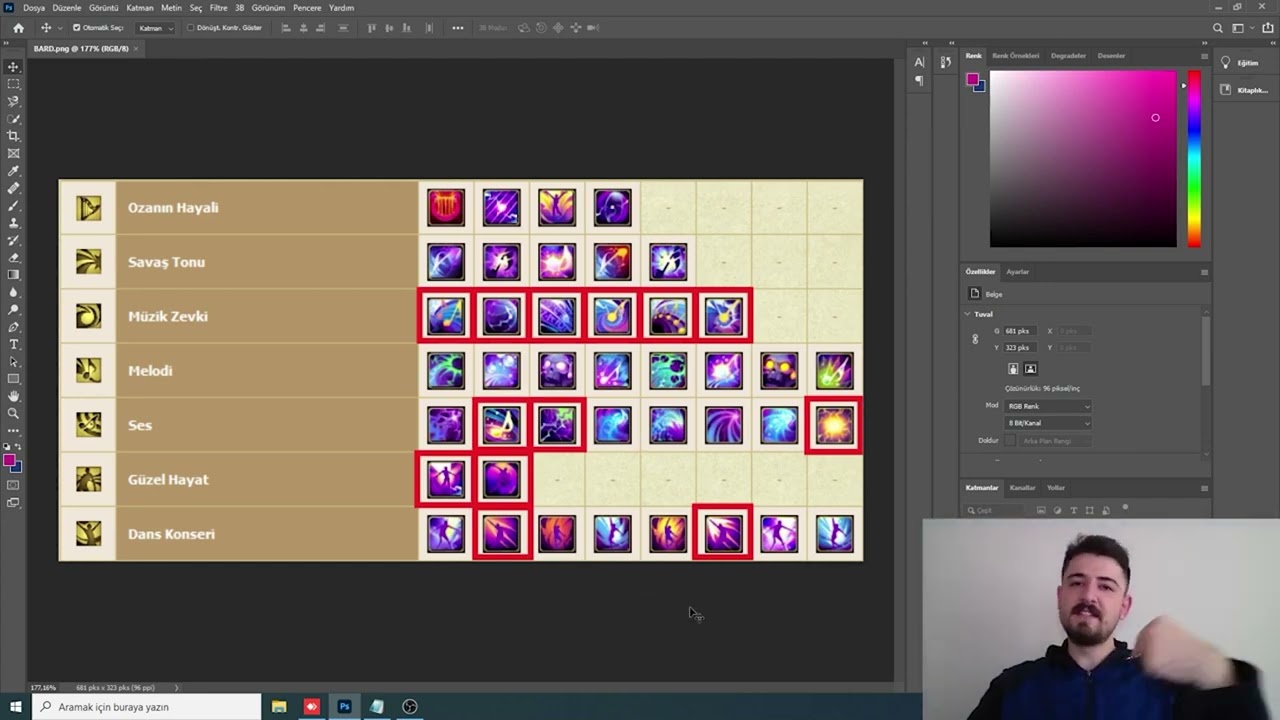Select the Brush tool
Screen dimensions: 1280x720
click(x=13, y=205)
